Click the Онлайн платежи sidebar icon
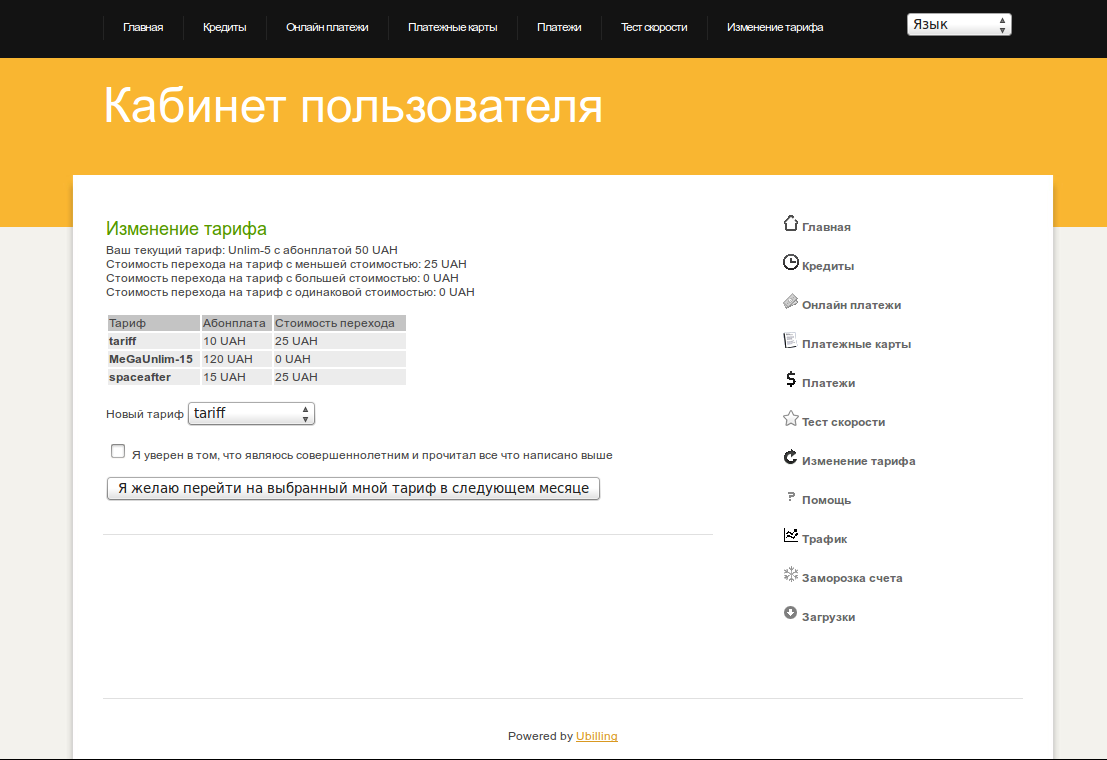 tap(790, 302)
